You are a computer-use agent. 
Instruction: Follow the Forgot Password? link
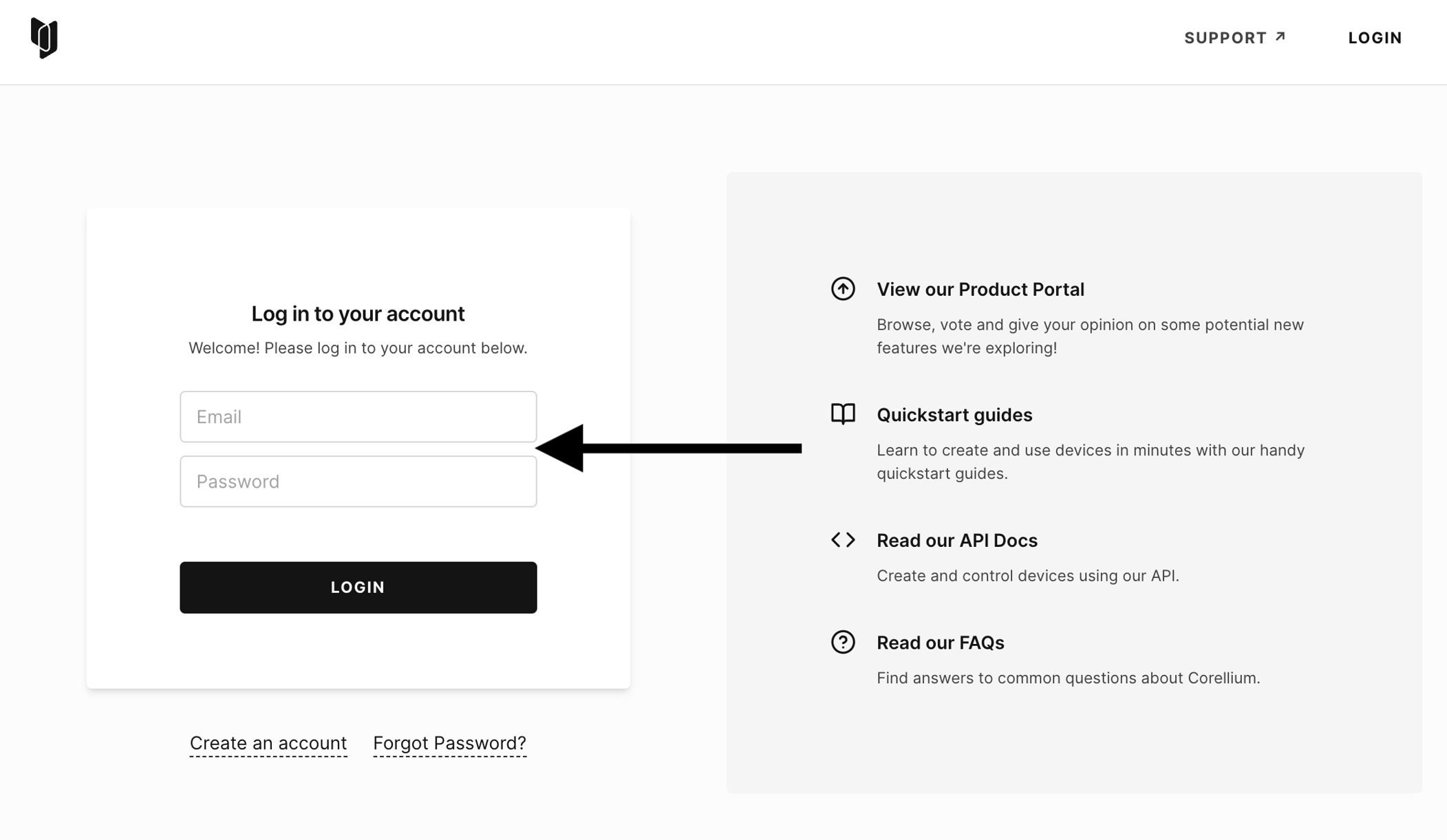click(449, 743)
